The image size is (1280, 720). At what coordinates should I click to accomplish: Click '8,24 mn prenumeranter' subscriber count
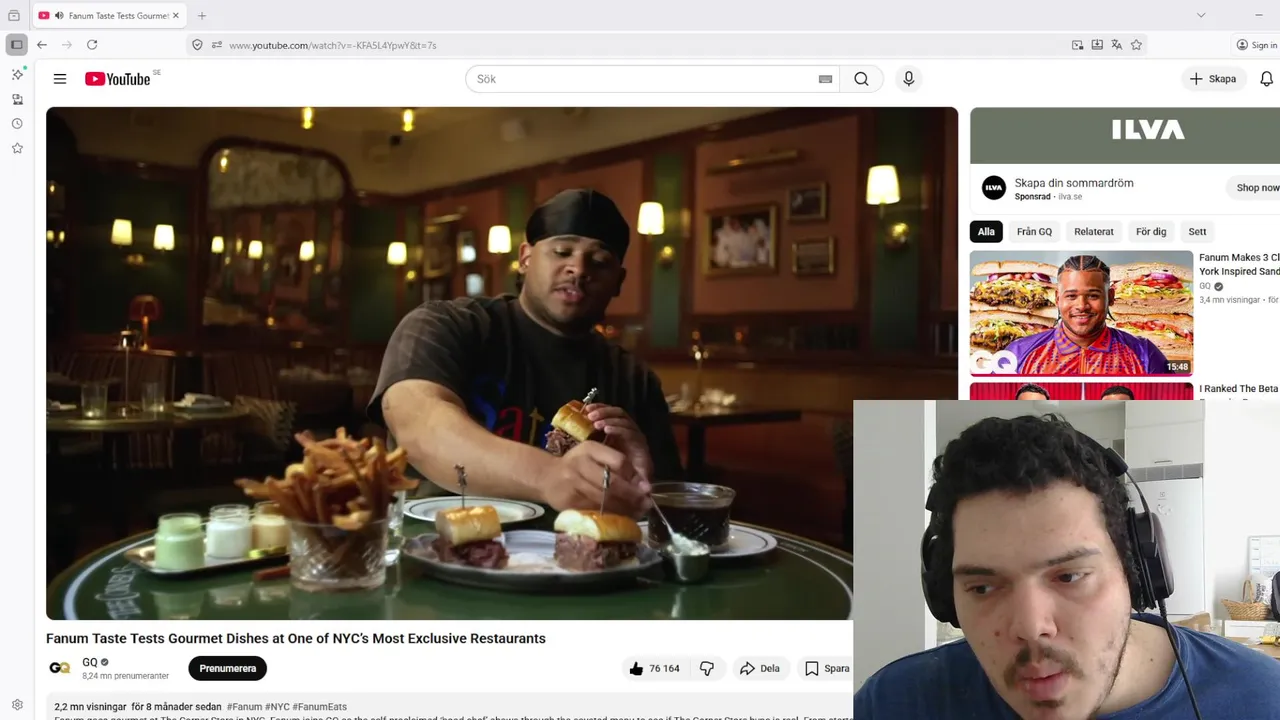(125, 676)
